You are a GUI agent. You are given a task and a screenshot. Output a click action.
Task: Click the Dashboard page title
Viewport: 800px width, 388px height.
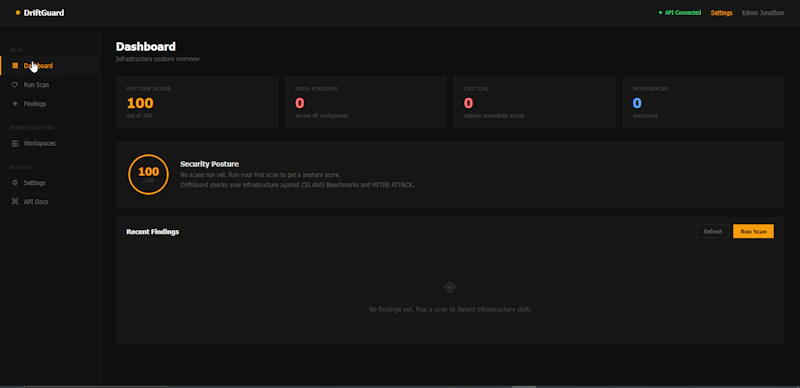[x=145, y=46]
